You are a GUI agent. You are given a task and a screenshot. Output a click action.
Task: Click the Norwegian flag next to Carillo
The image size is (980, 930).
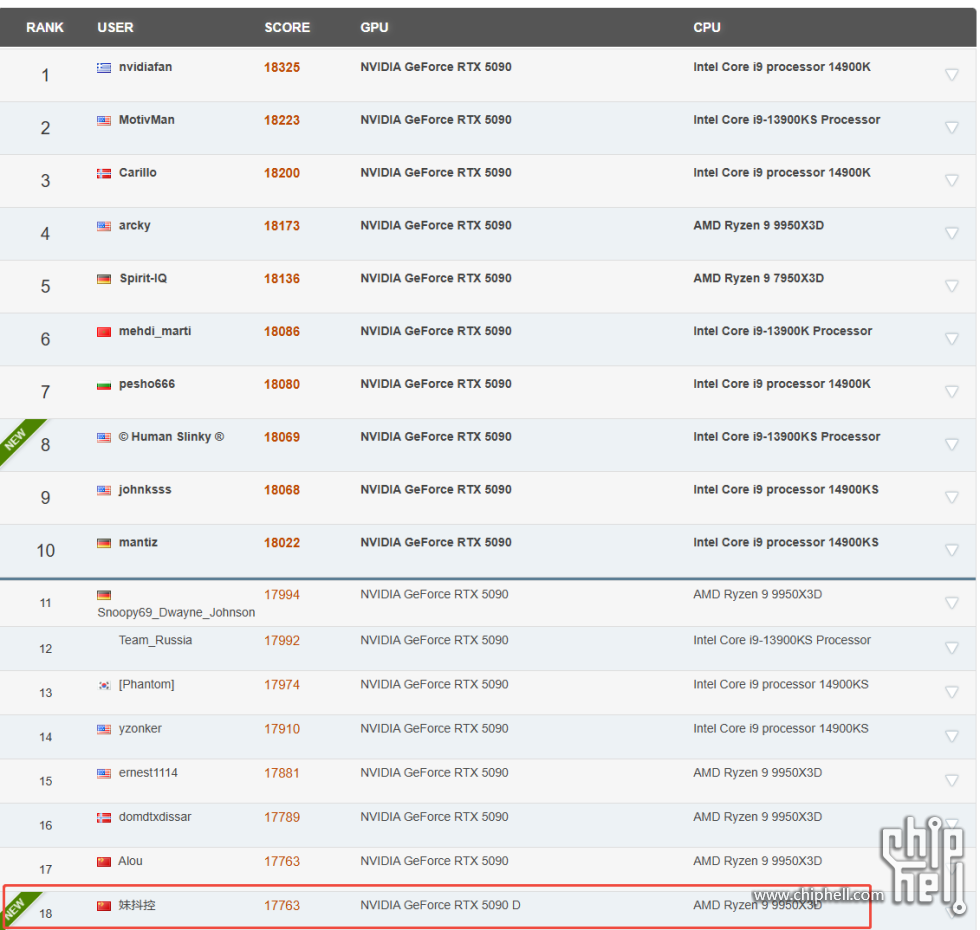point(104,173)
